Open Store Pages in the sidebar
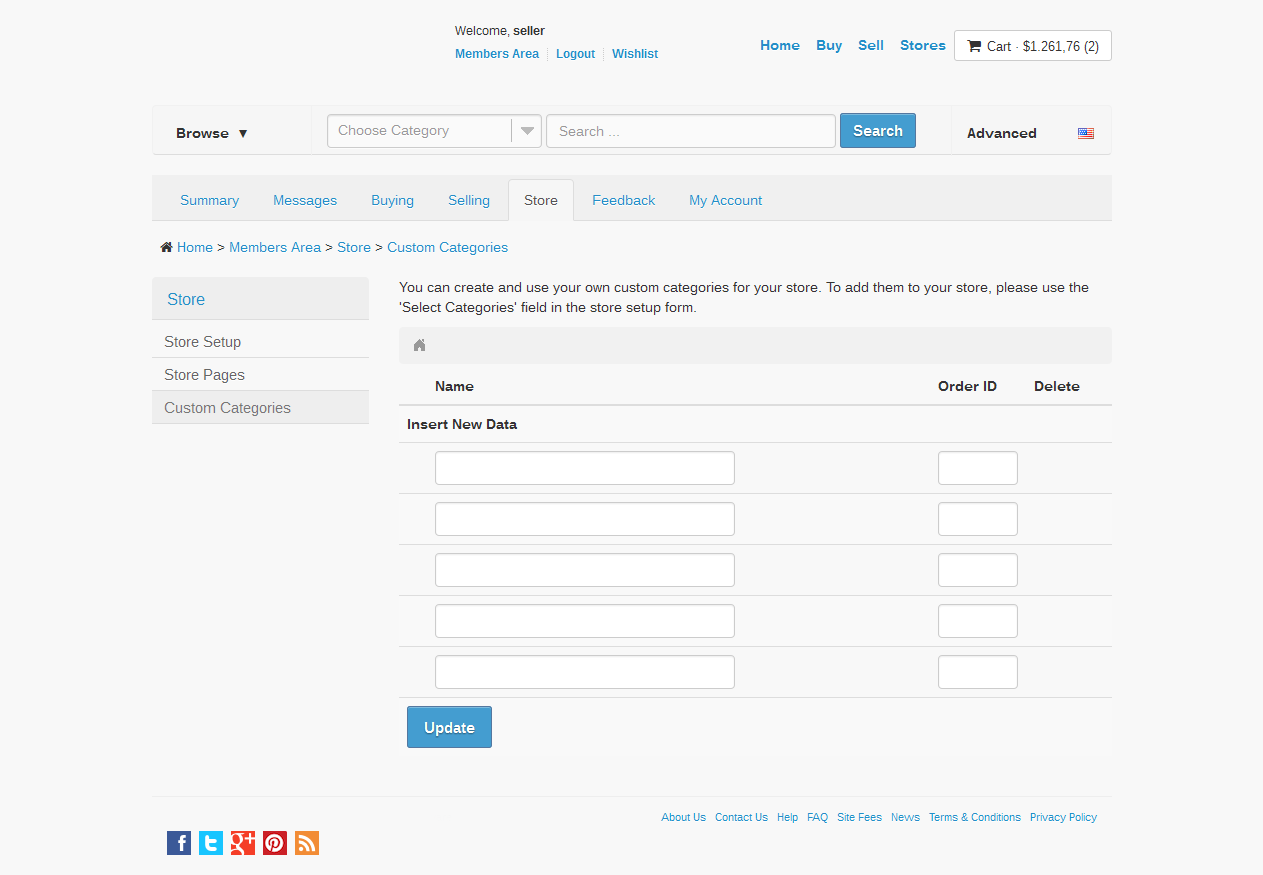This screenshot has height=875, width=1263. click(205, 375)
